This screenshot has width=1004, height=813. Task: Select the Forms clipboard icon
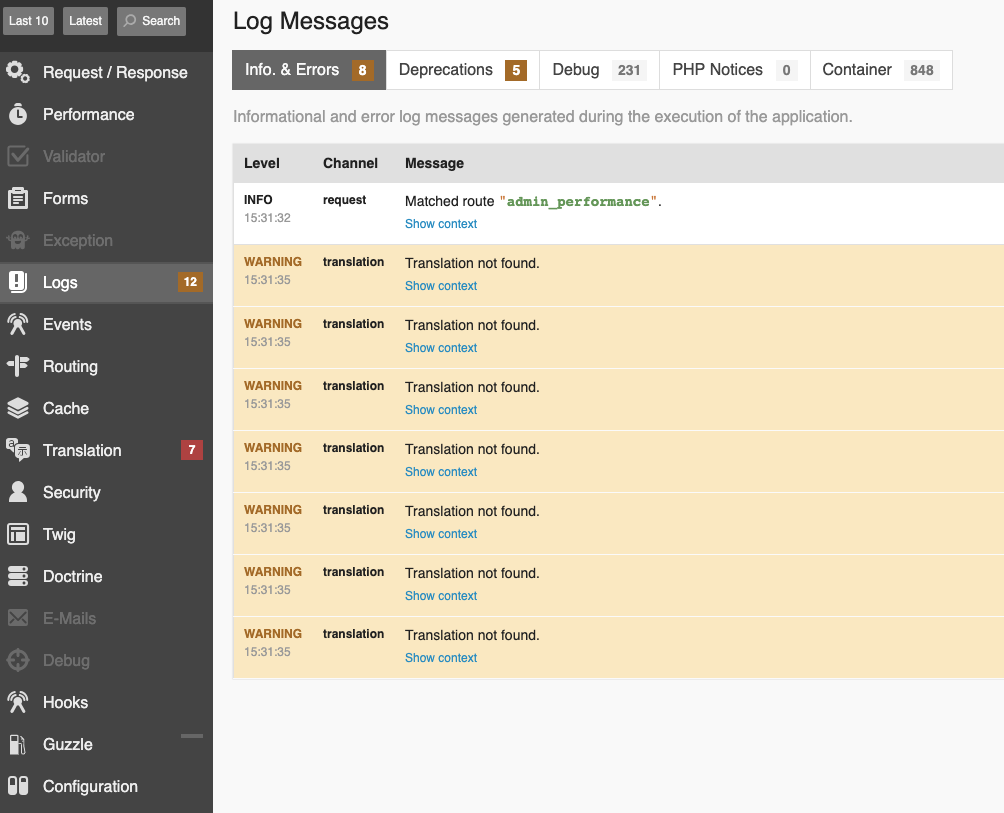click(18, 198)
